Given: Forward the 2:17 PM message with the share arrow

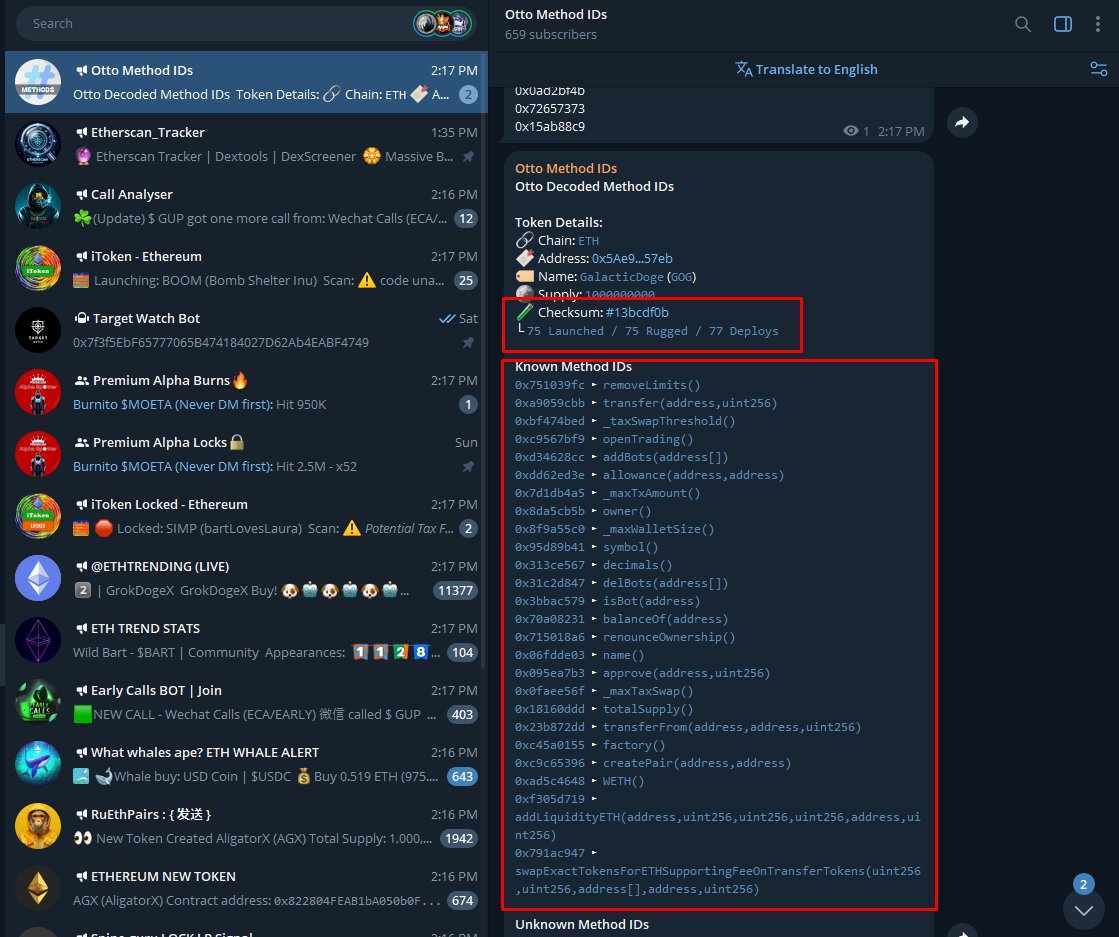Looking at the screenshot, I should coord(962,122).
